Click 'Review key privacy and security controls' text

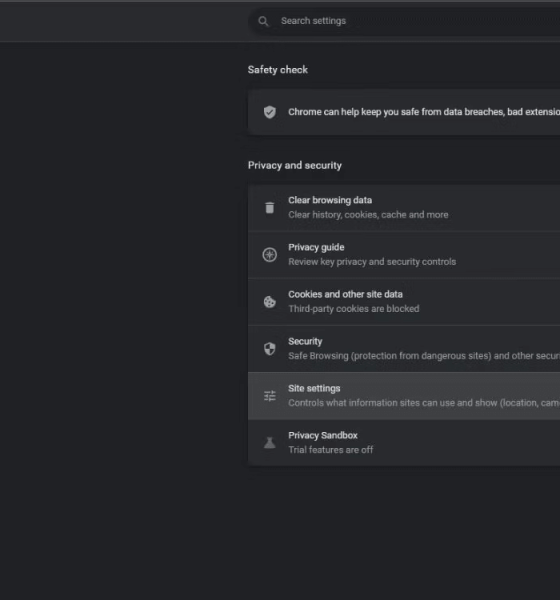point(372,262)
